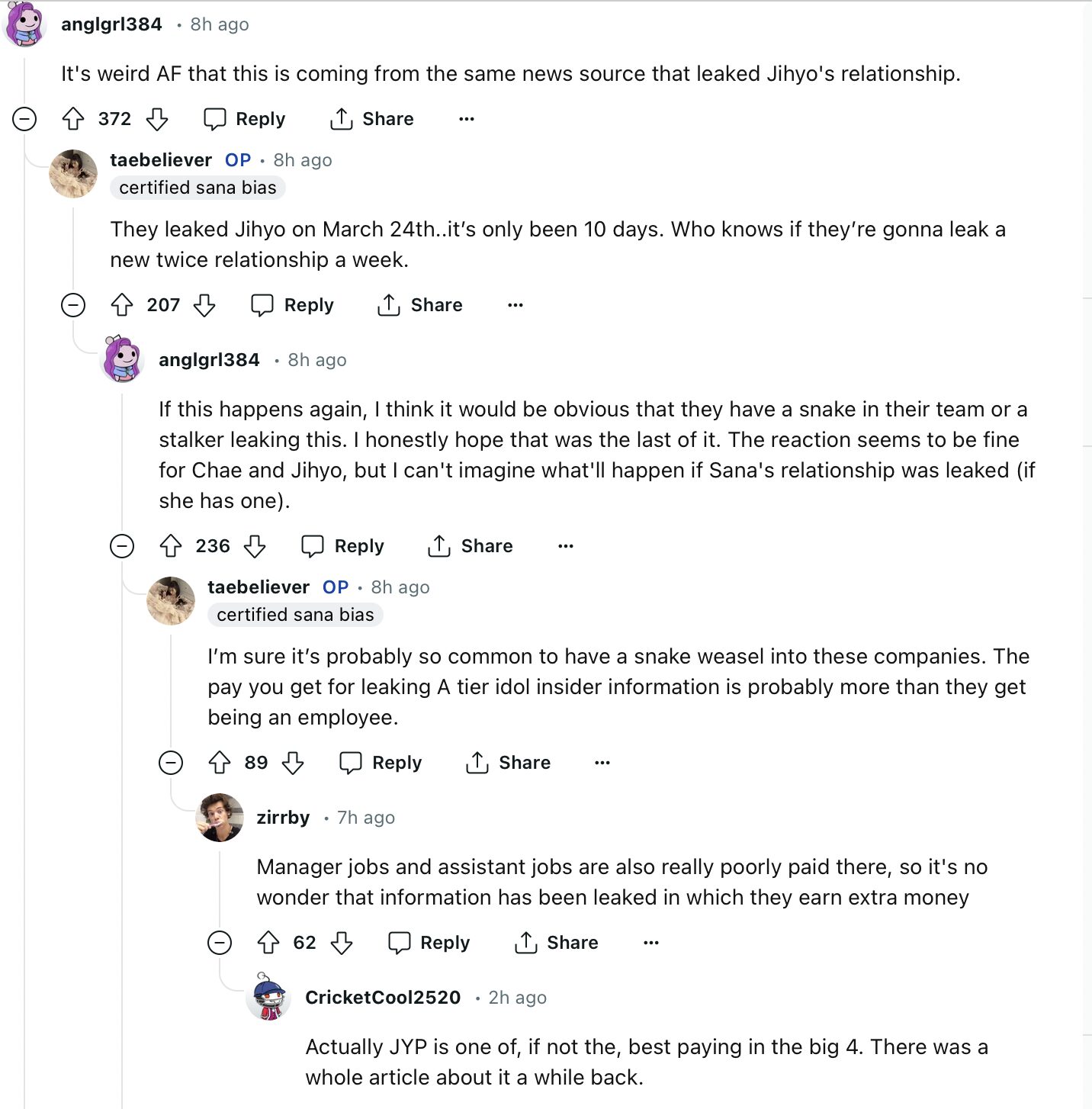The image size is (1092, 1109).
Task: Reply to zirrby's comment
Action: (429, 943)
